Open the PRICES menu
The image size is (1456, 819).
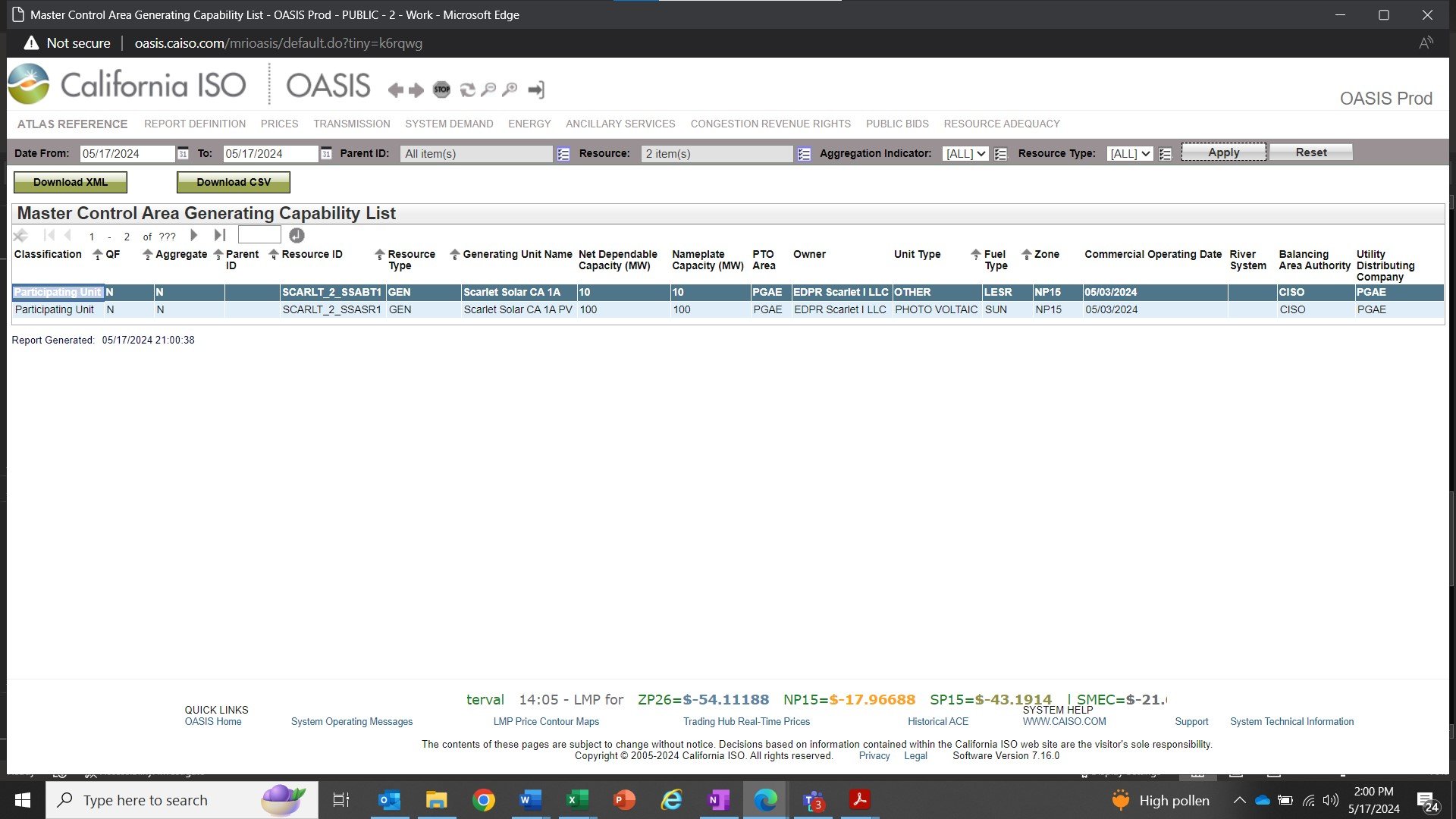click(x=279, y=124)
